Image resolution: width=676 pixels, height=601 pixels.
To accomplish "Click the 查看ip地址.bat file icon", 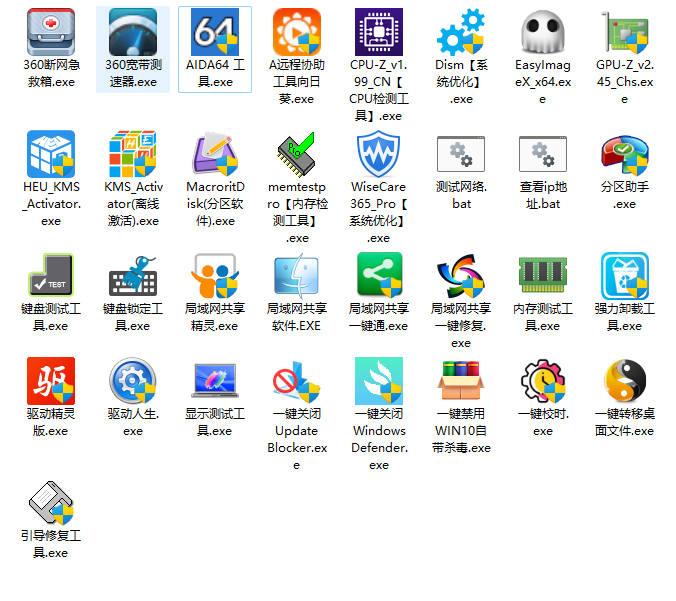I will (x=542, y=154).
